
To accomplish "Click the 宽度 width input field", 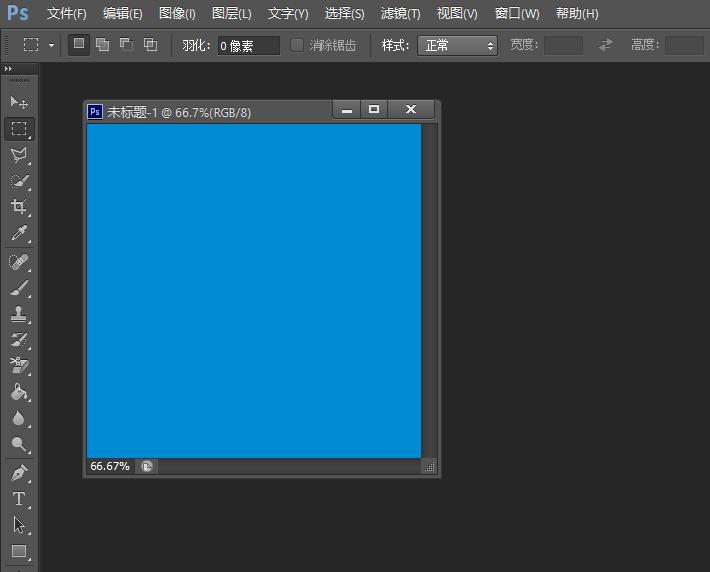I will tap(563, 45).
